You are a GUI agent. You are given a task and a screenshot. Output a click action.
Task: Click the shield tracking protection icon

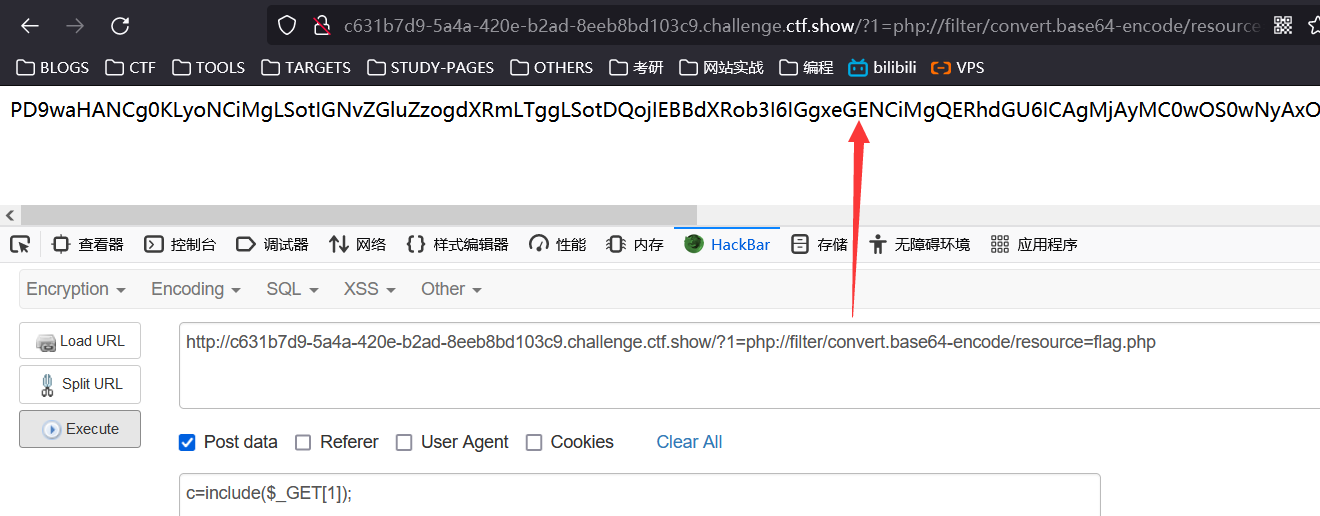(x=288, y=26)
